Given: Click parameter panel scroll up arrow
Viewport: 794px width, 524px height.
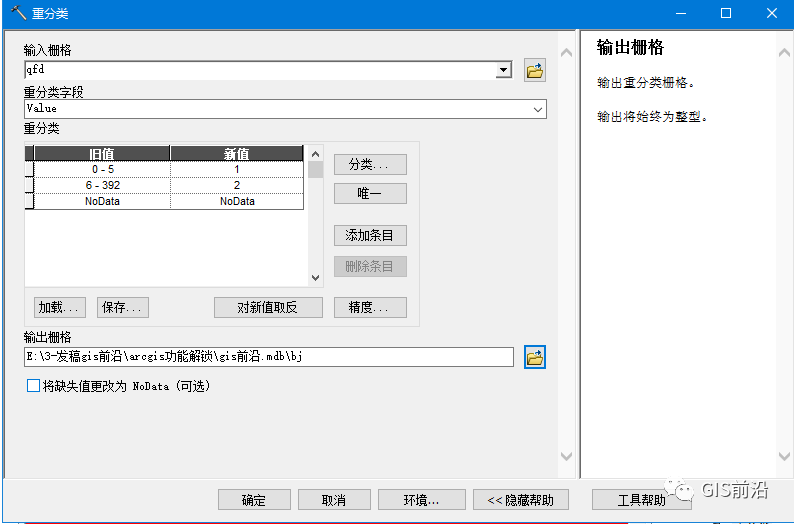Looking at the screenshot, I should [566, 52].
